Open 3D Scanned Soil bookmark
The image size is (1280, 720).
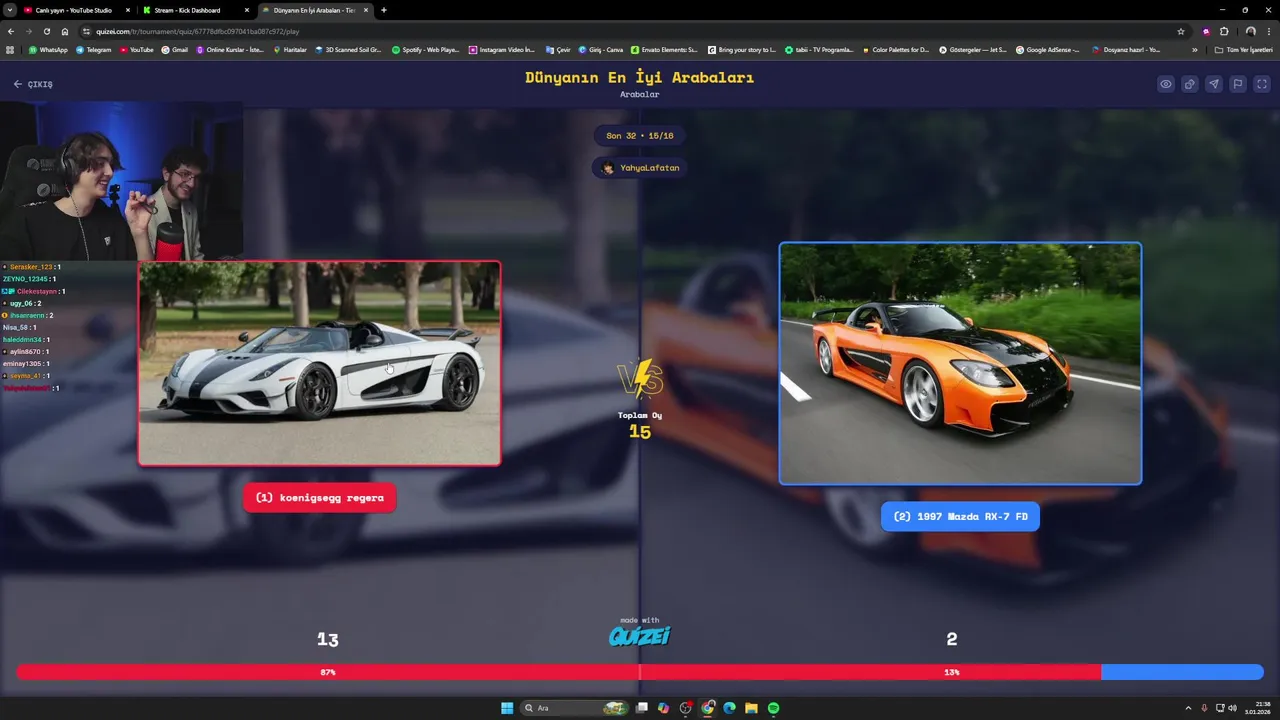348,49
